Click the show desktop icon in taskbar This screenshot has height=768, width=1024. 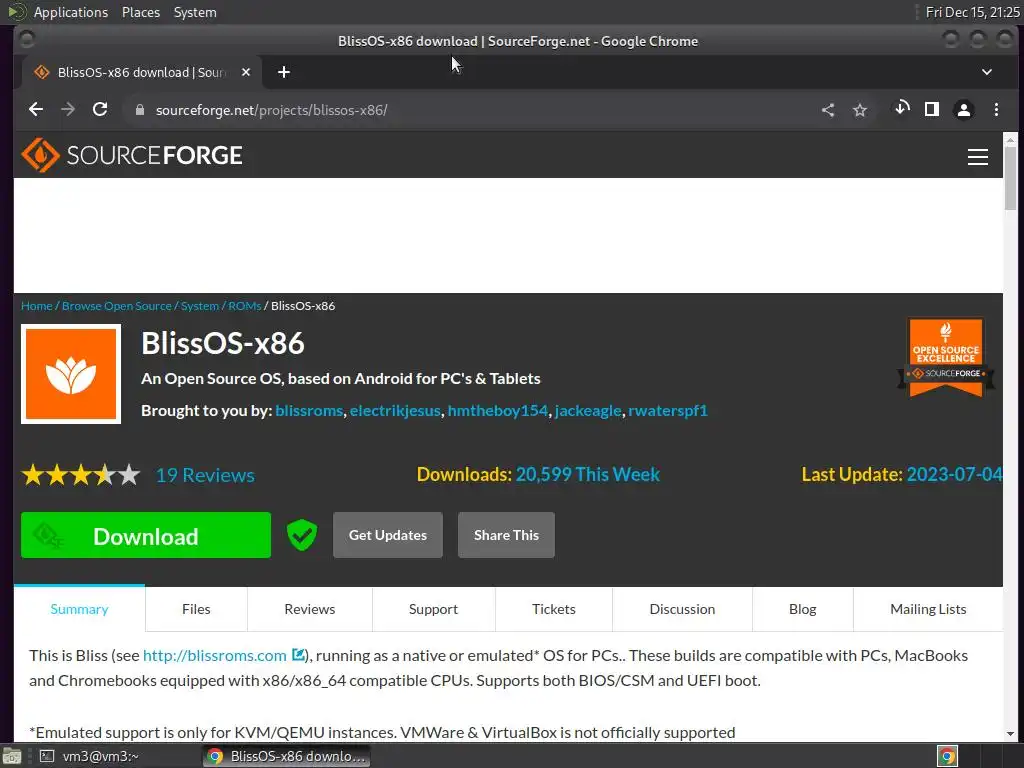coord(12,756)
